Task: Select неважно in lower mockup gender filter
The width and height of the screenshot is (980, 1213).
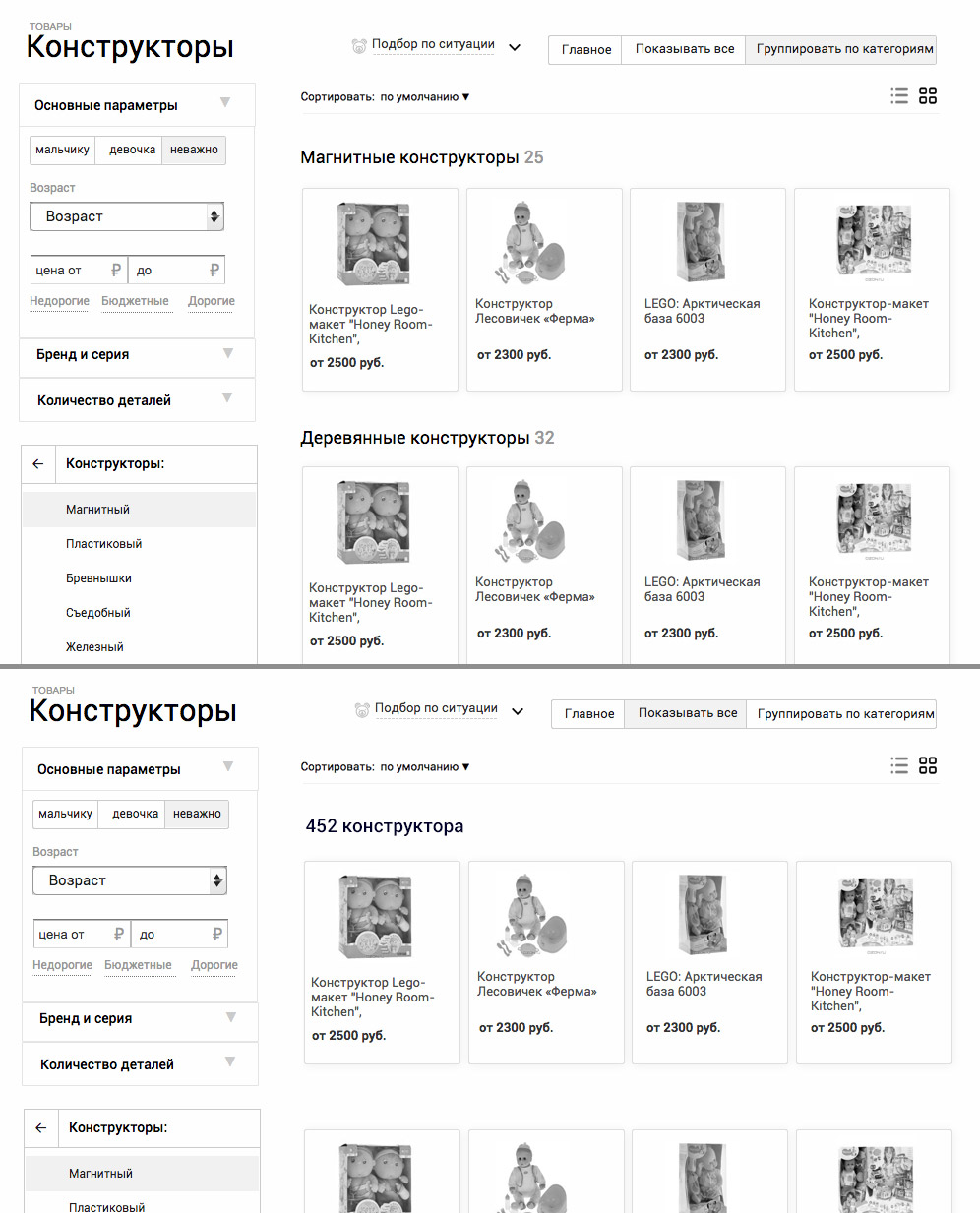Action: point(197,814)
